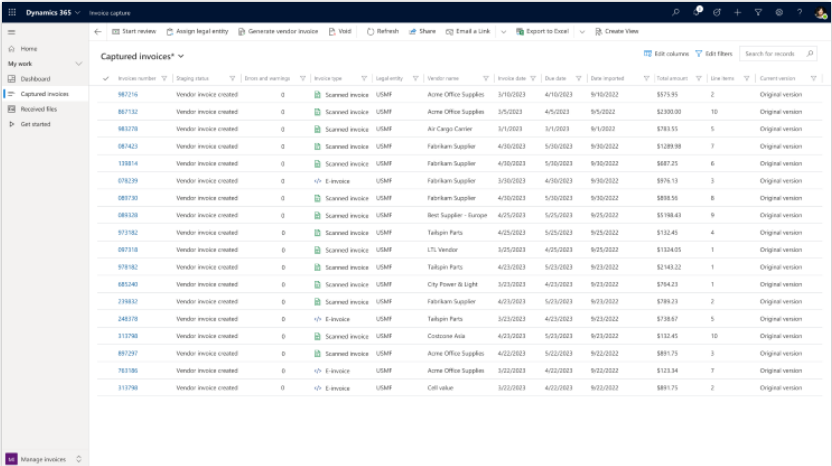Click vendor cell 'Air Cargo Carrier'
Viewport: 832px width, 466px height.
pyautogui.click(x=449, y=129)
